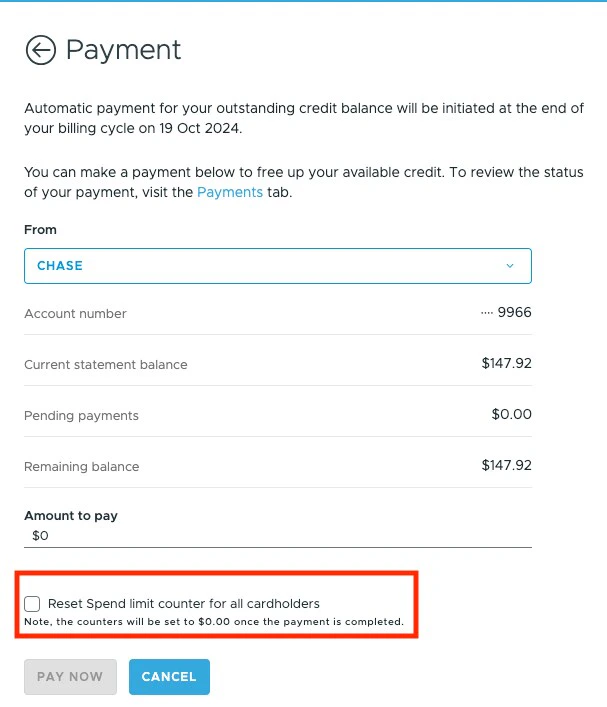Open the CHASE account dropdown

point(277,266)
